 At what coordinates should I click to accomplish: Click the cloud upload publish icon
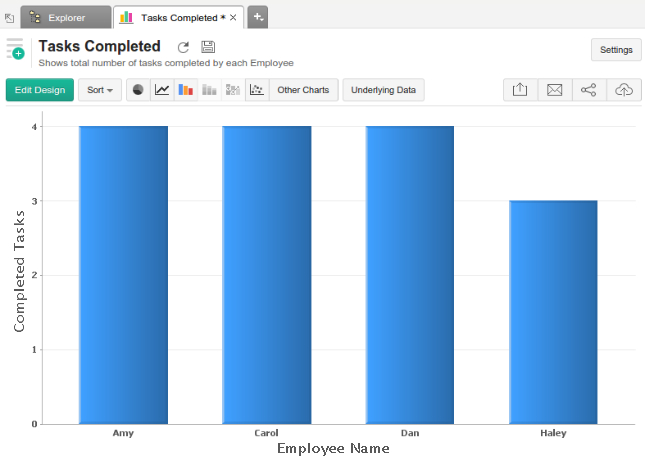pos(623,90)
